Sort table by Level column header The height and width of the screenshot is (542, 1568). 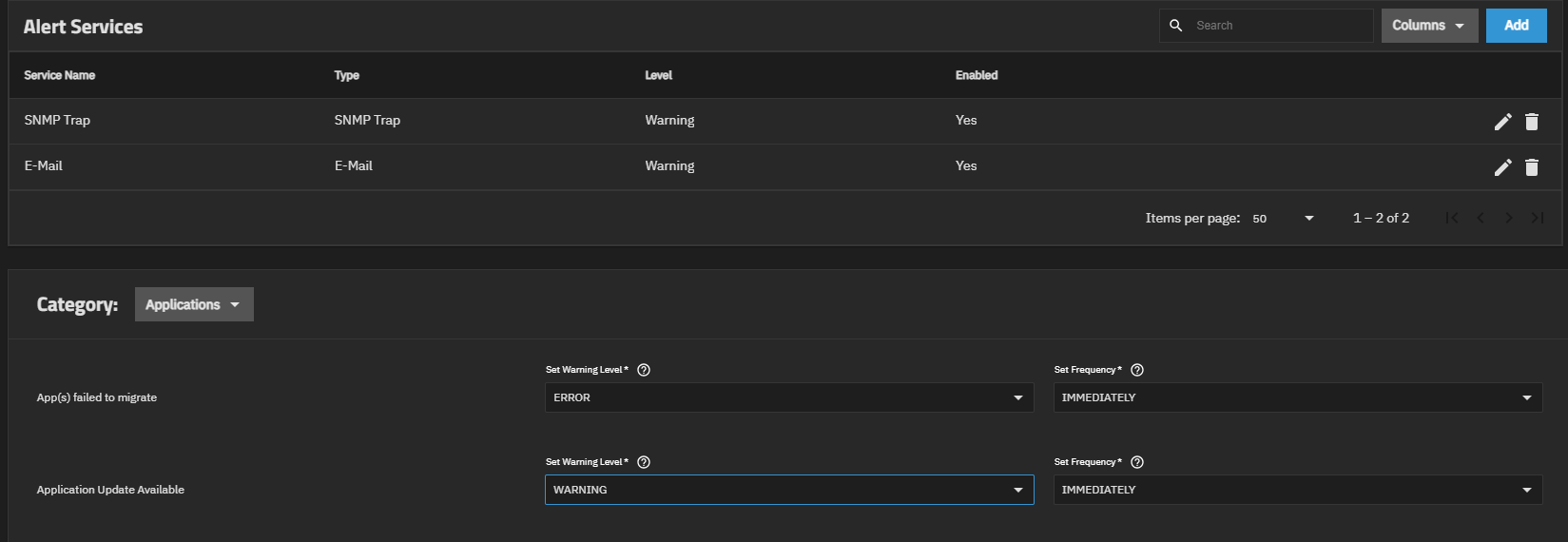click(x=658, y=75)
